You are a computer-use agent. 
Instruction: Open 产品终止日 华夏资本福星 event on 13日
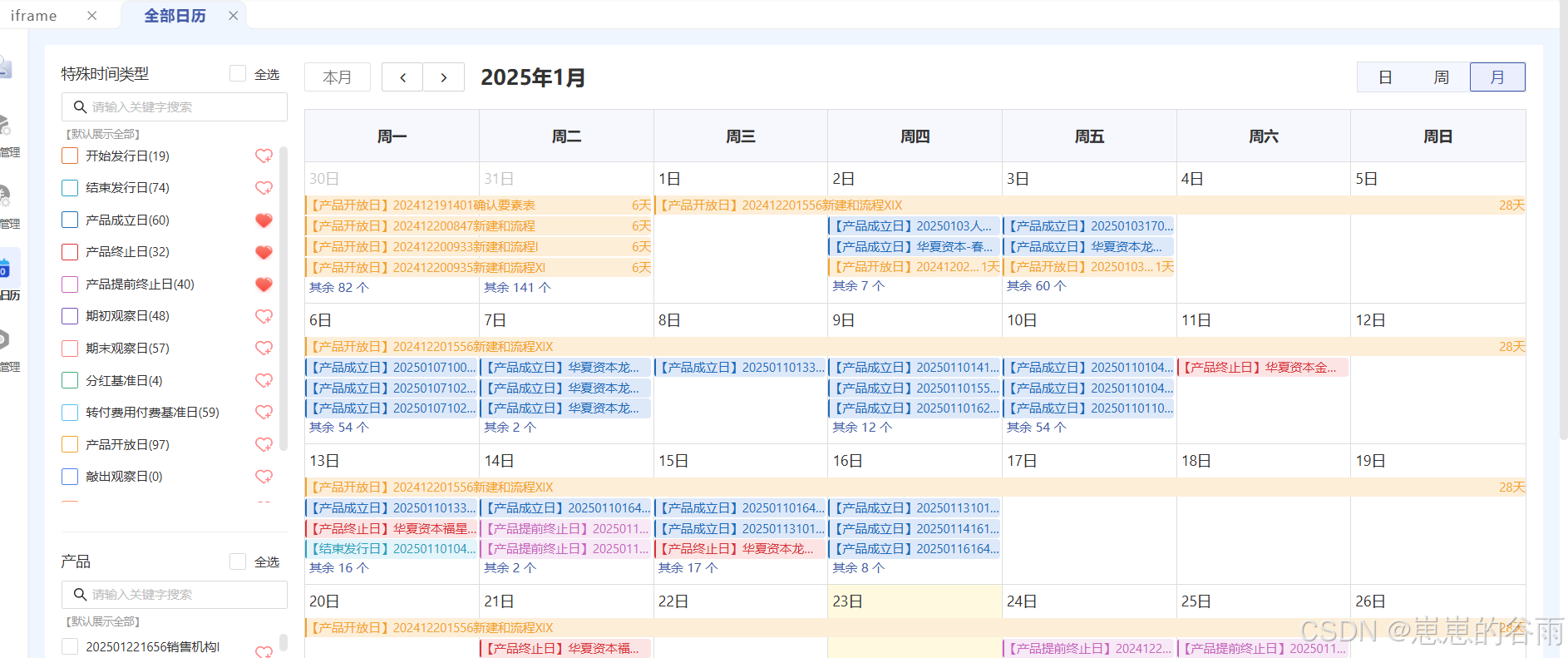tap(392, 528)
